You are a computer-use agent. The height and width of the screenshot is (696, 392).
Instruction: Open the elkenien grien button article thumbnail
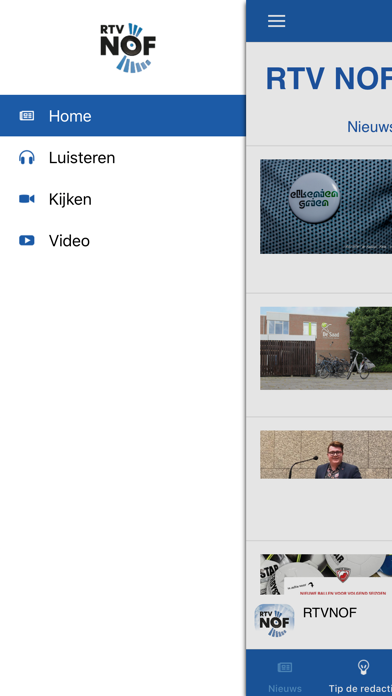tap(326, 206)
